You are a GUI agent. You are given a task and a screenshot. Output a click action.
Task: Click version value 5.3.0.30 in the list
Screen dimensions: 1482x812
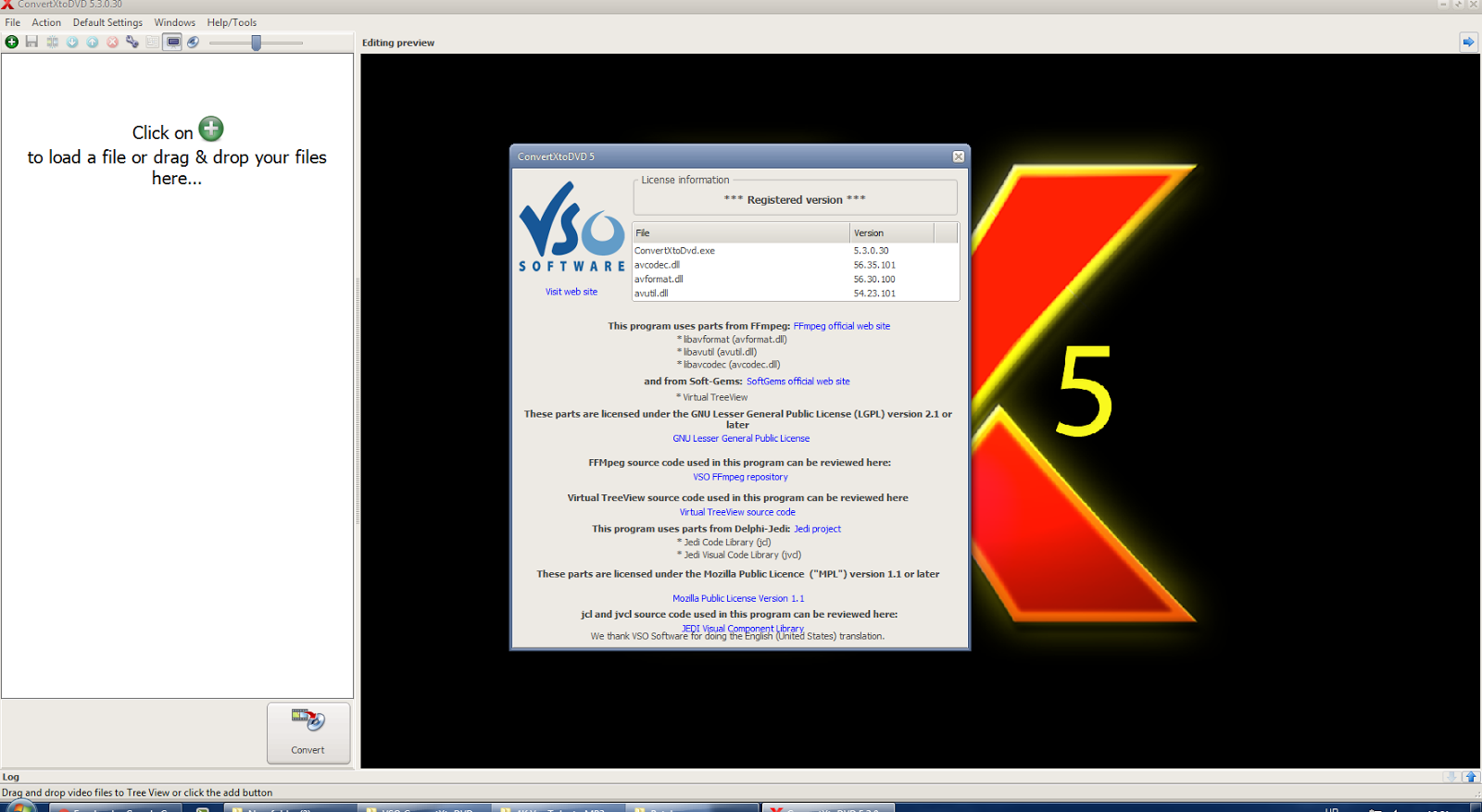coord(872,251)
